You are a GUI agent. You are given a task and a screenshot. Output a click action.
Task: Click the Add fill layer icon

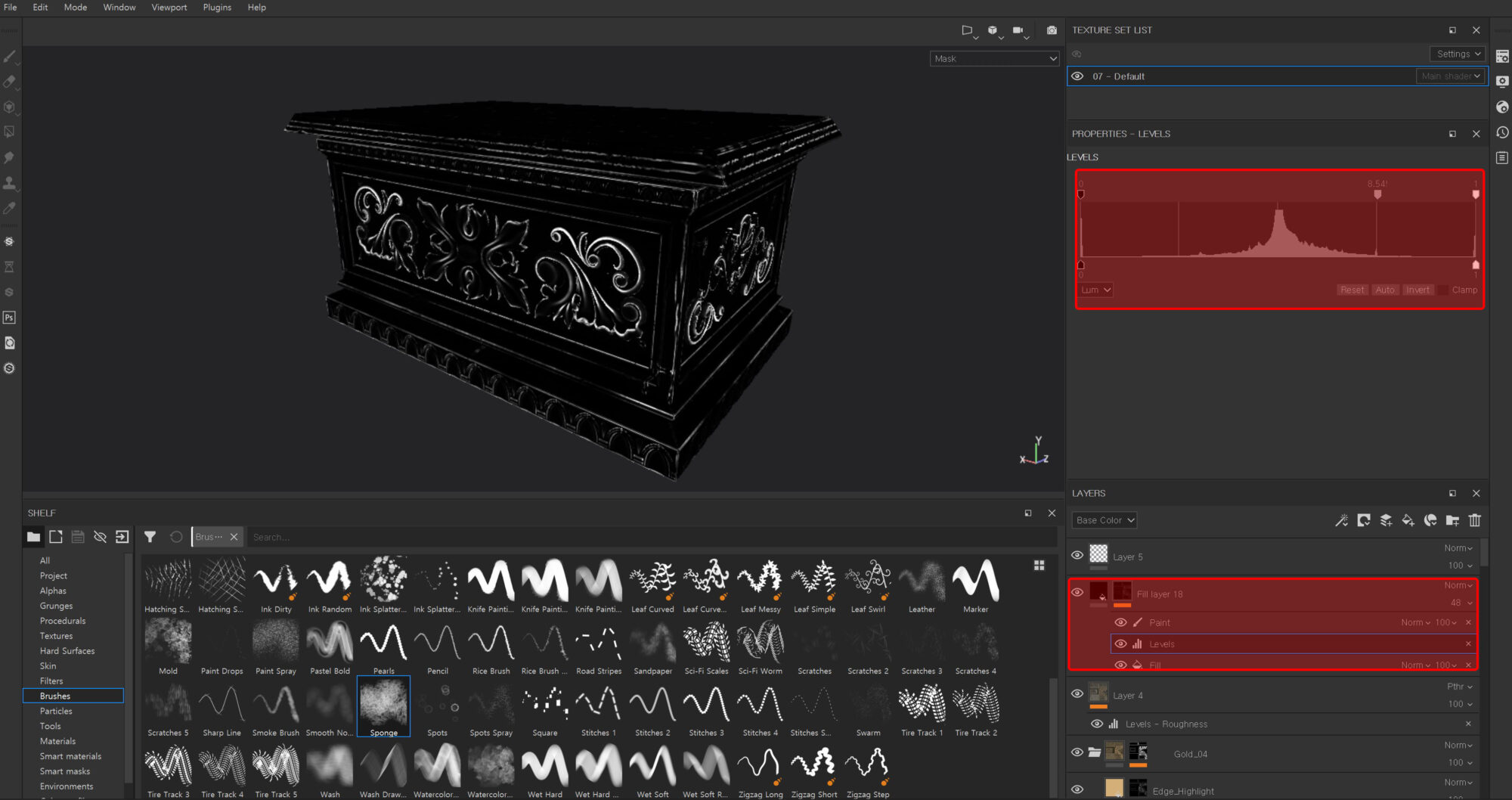pyautogui.click(x=1408, y=520)
